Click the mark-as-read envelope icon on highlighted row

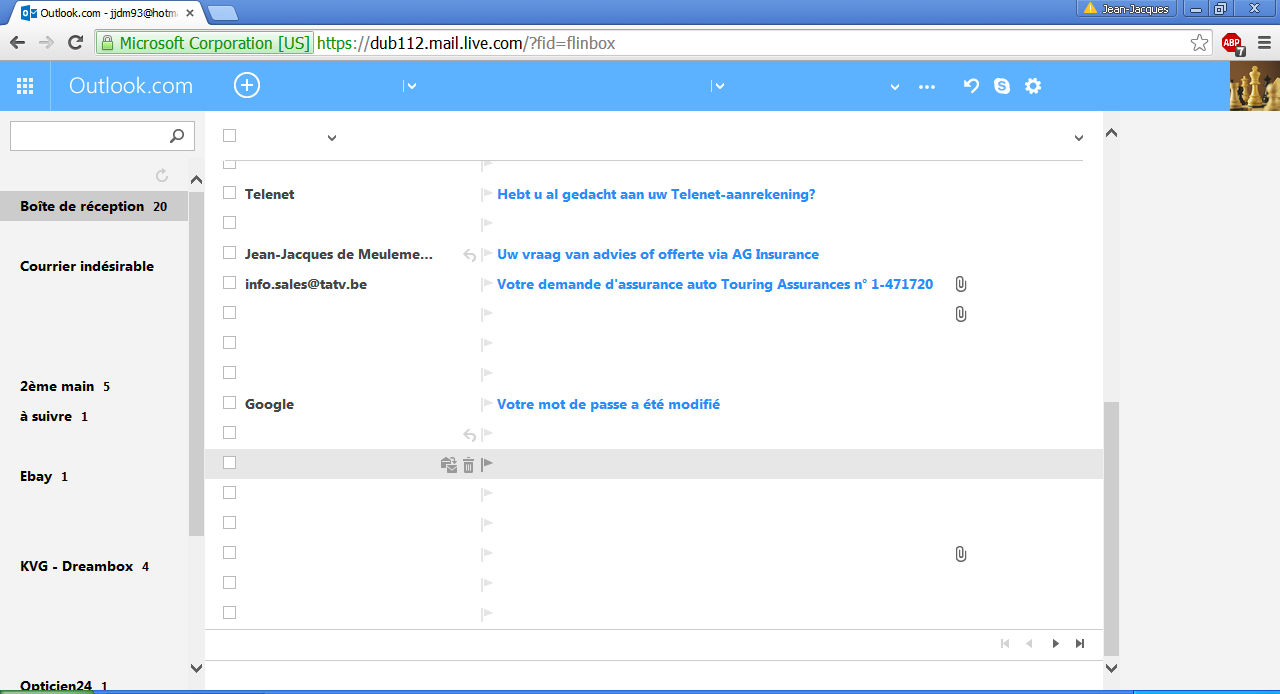pyautogui.click(x=449, y=465)
